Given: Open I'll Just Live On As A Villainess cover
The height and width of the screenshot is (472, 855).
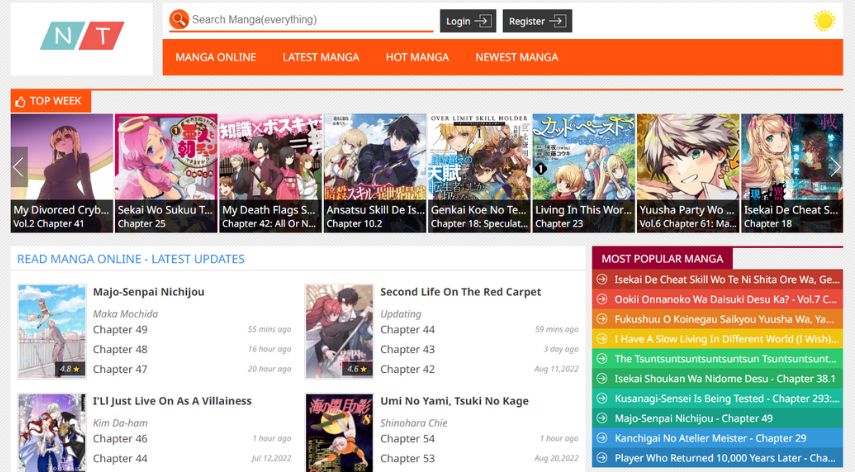Looking at the screenshot, I should pos(52,432).
